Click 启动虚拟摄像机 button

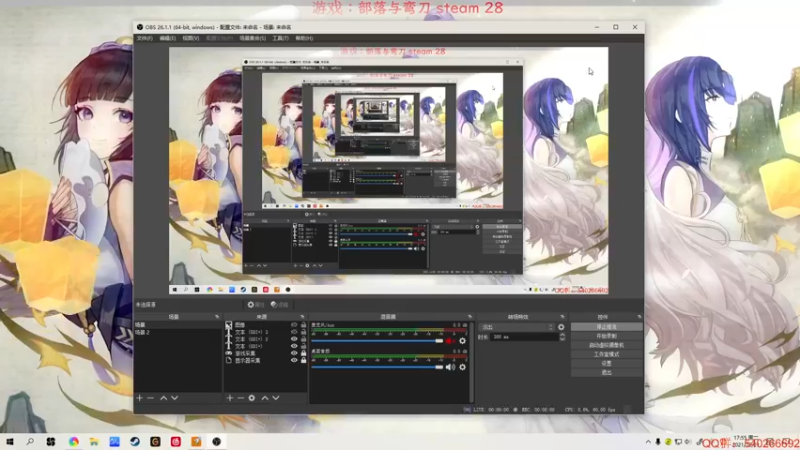(606, 345)
